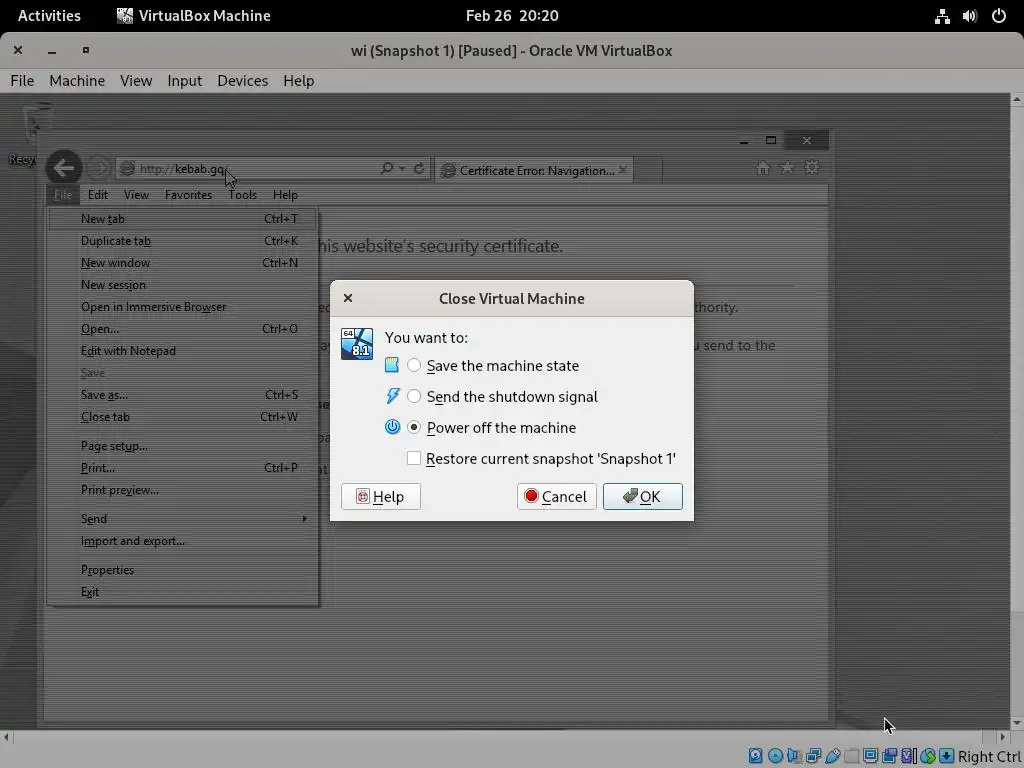Image resolution: width=1024 pixels, height=768 pixels.
Task: Open the VirtualBox View menu
Action: coord(136,80)
